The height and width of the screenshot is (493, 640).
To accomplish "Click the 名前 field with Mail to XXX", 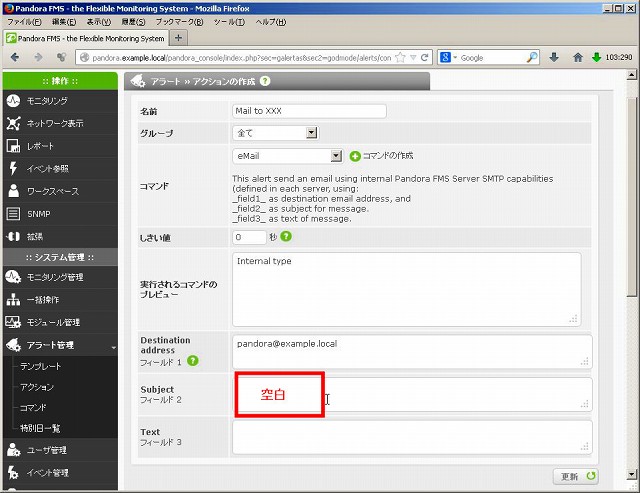I will click(x=309, y=111).
